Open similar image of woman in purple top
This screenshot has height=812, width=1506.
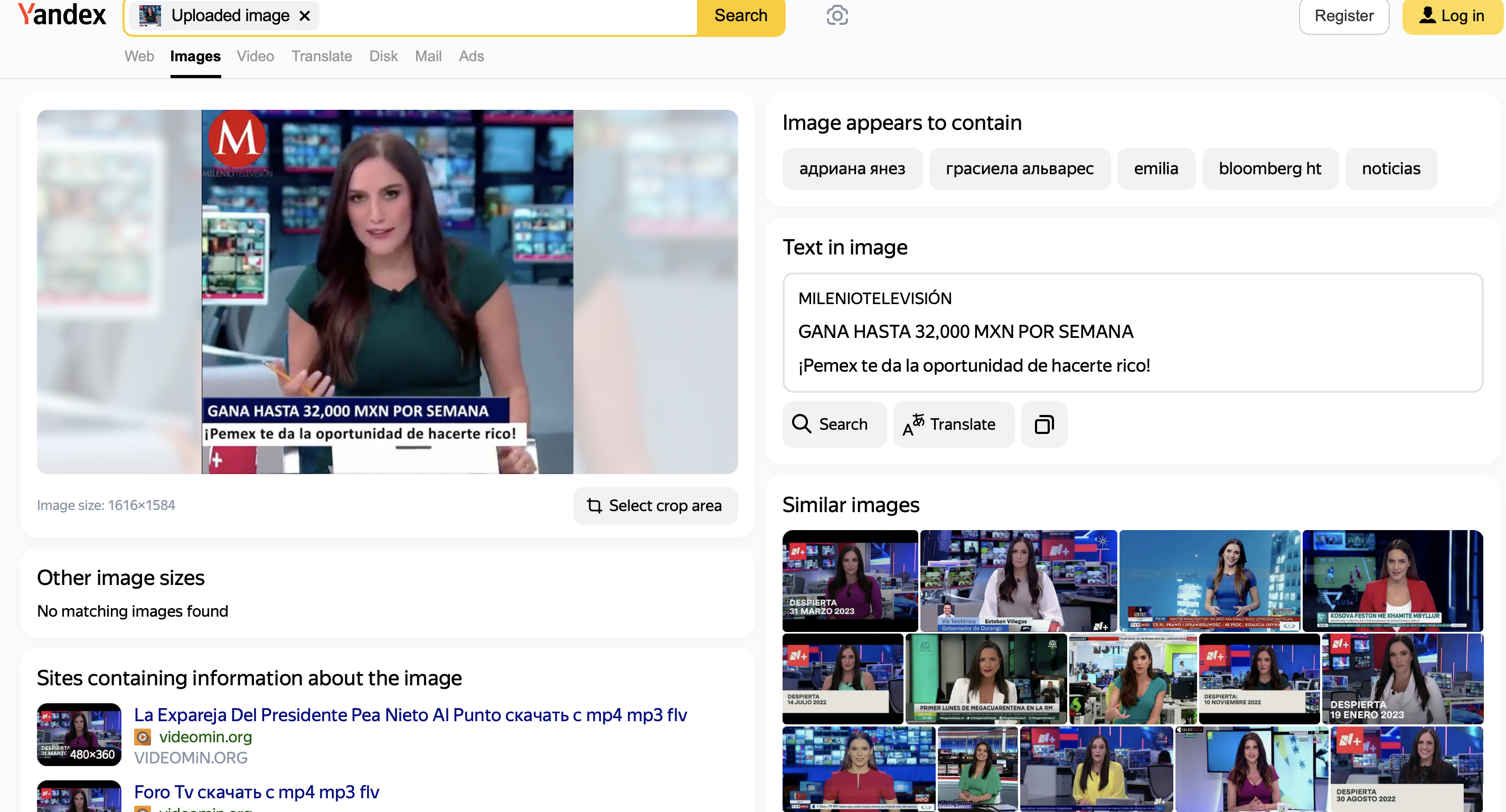click(x=1251, y=769)
